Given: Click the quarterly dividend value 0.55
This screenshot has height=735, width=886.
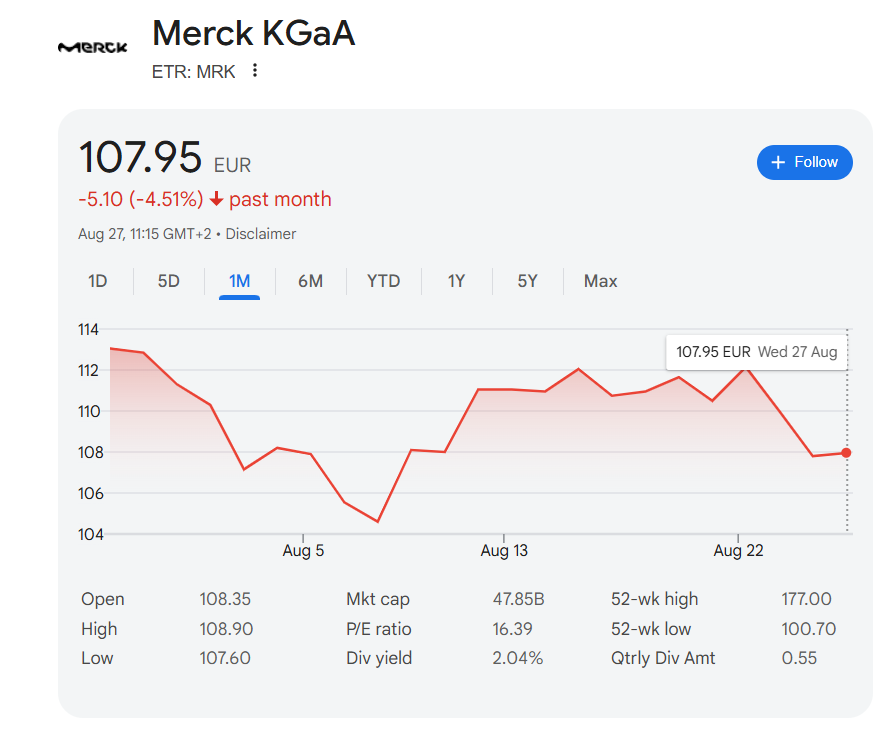Looking at the screenshot, I should 799,658.
